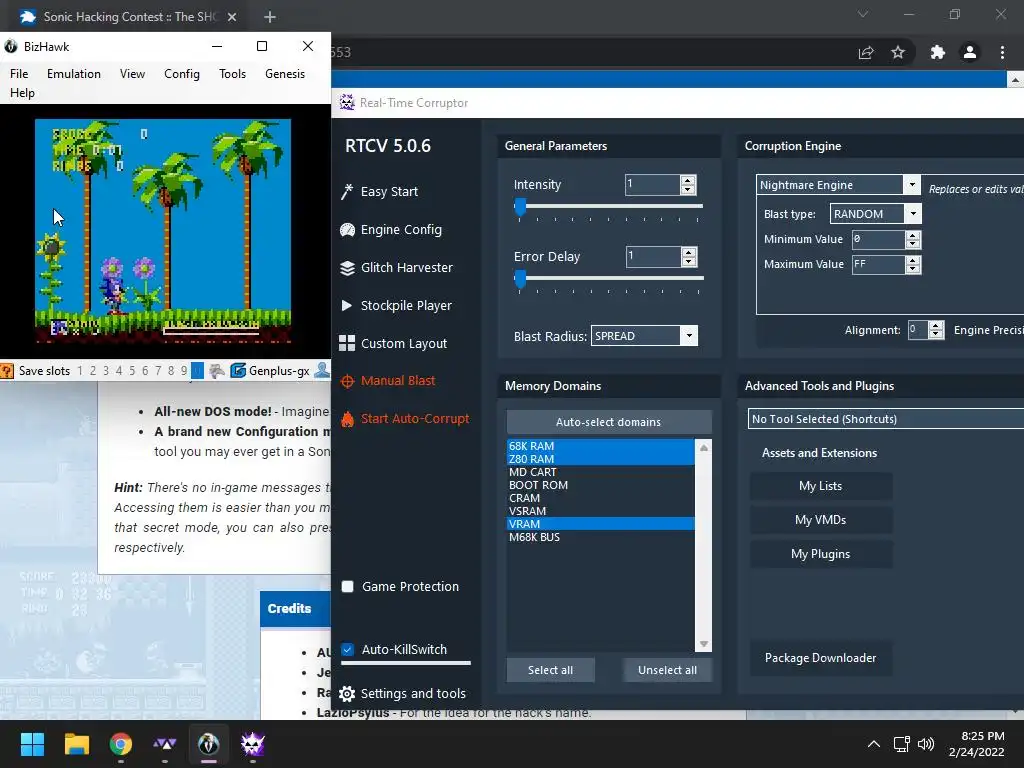Show hidden system tray icons

874,744
